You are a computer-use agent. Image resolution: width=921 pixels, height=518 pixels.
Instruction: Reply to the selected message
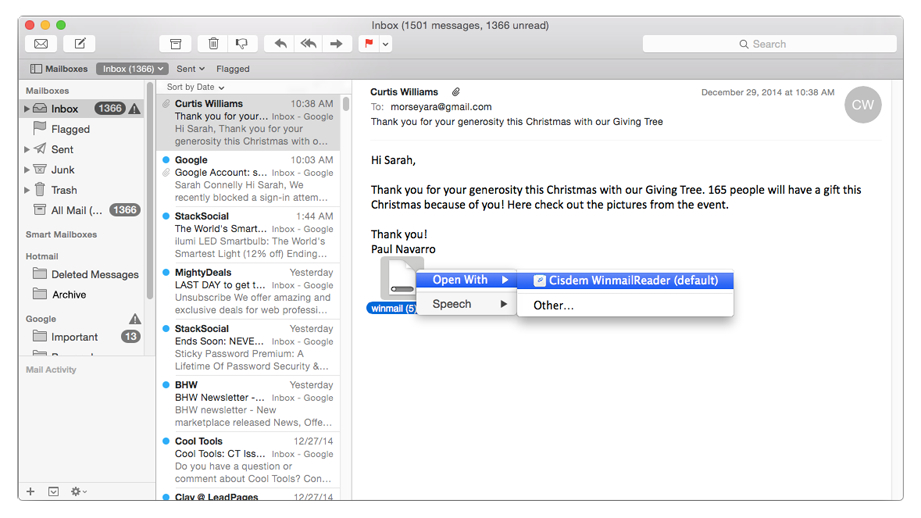pos(280,43)
